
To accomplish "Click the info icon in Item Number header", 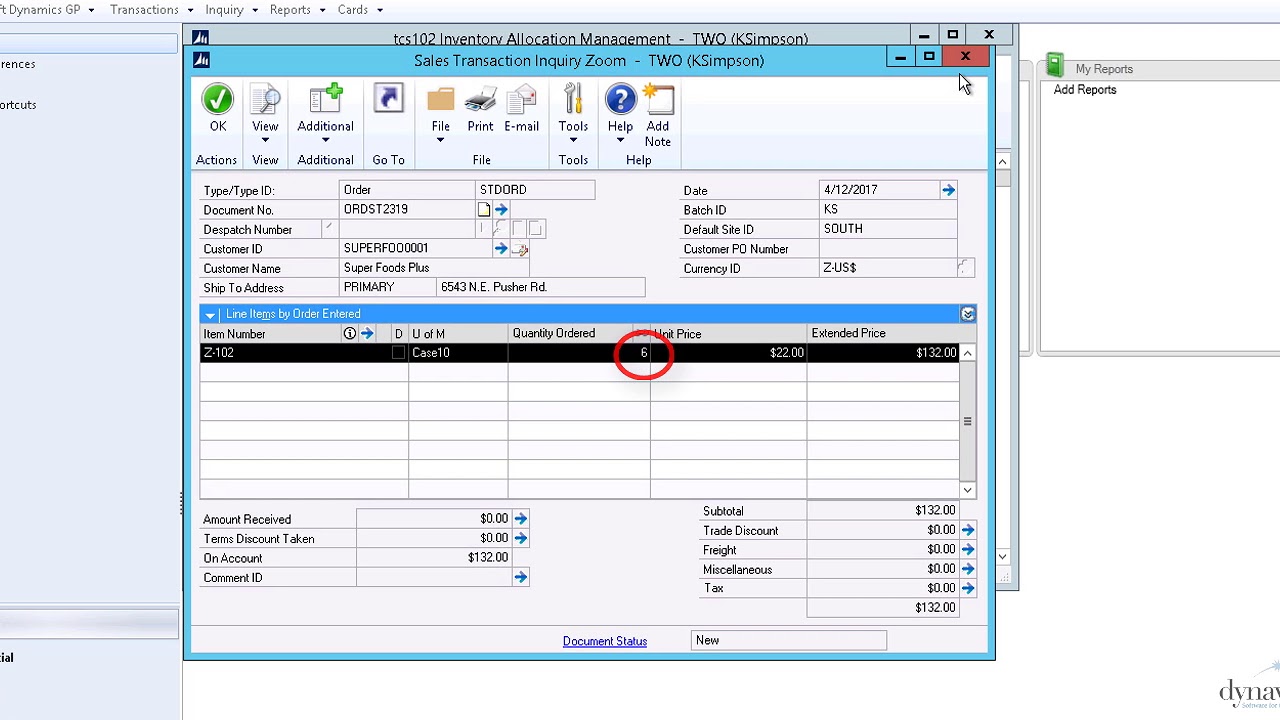I will [x=350, y=334].
